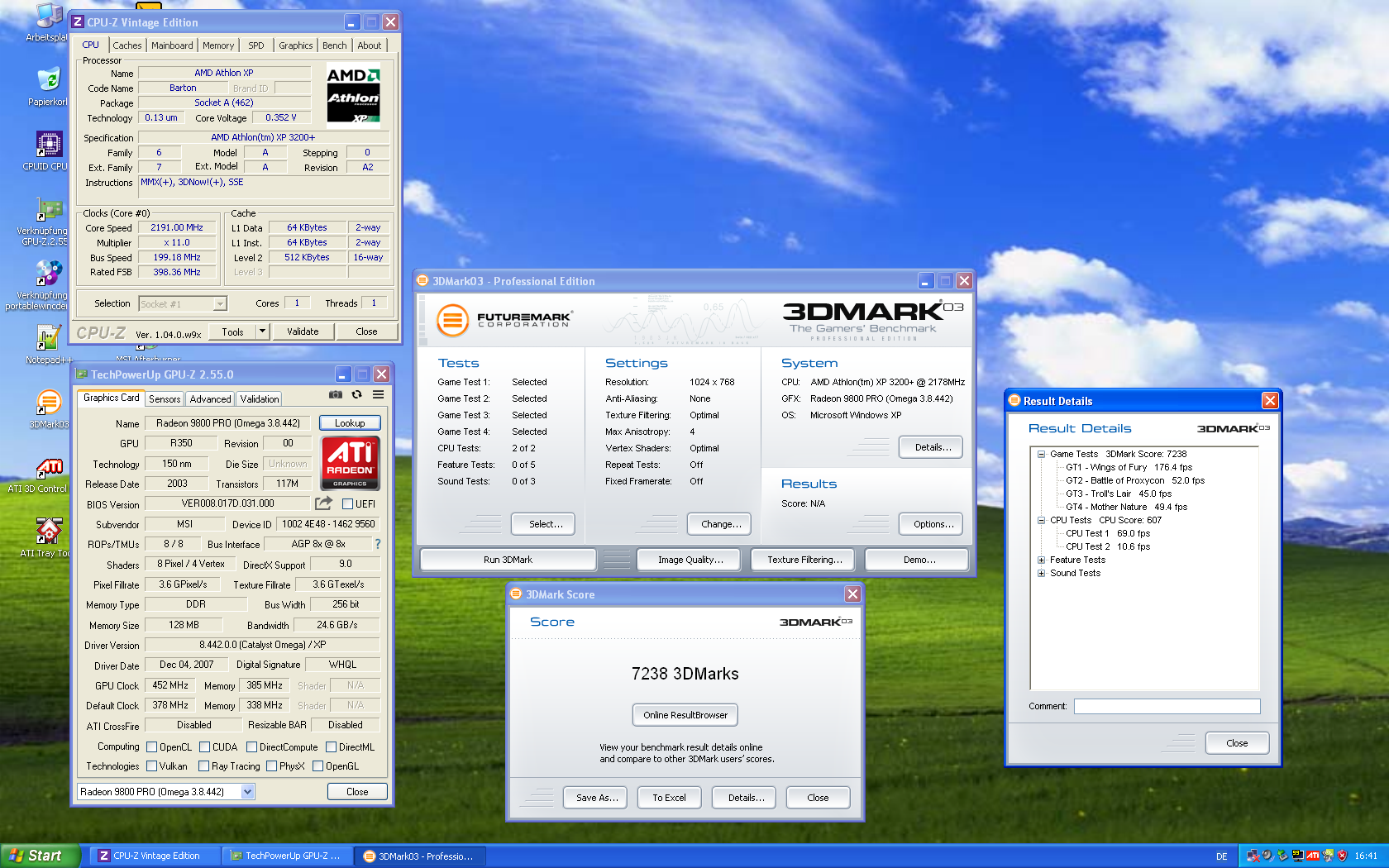Click the BIOS export share icon
Image resolution: width=1389 pixels, height=868 pixels.
click(x=323, y=503)
